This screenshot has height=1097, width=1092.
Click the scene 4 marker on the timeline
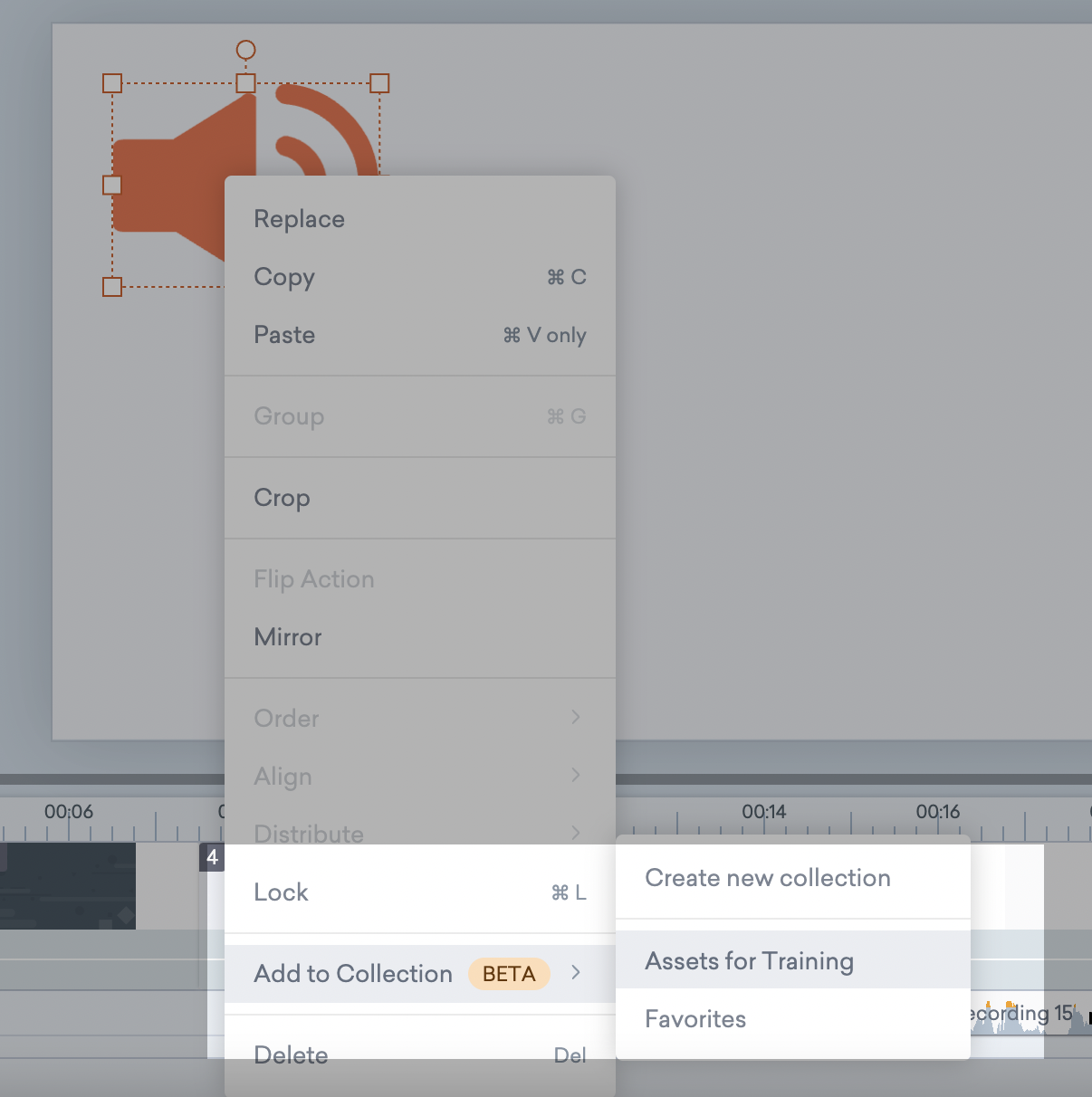(x=212, y=857)
